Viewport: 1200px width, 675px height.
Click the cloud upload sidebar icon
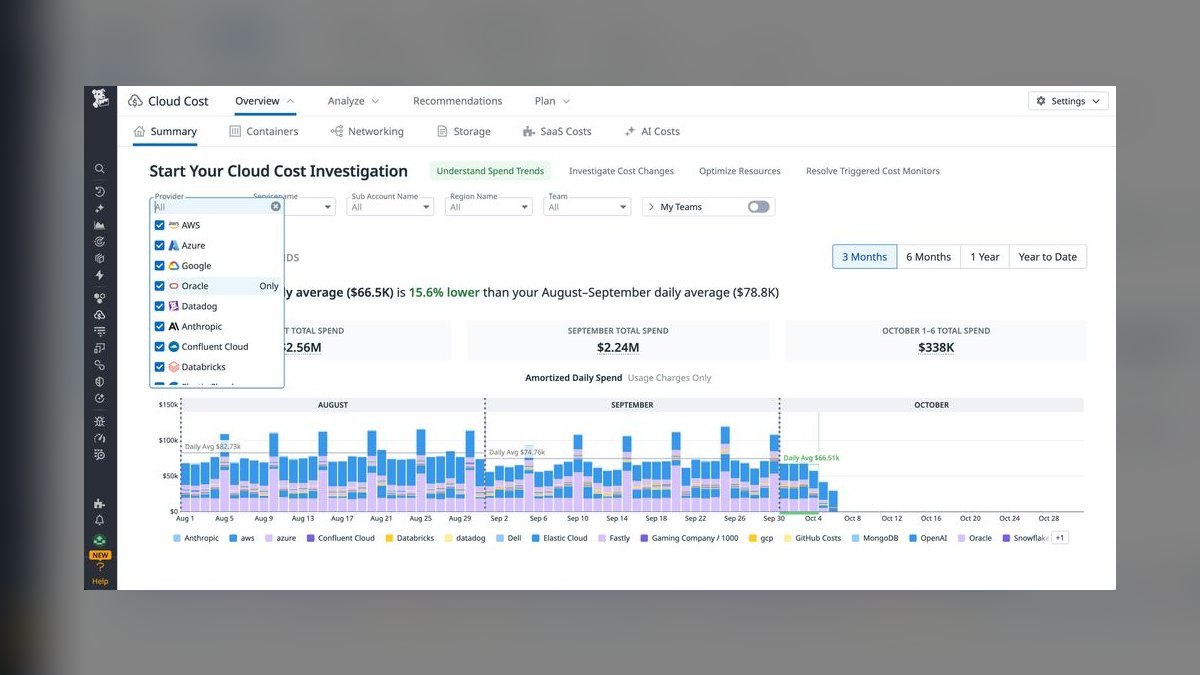tap(100, 314)
